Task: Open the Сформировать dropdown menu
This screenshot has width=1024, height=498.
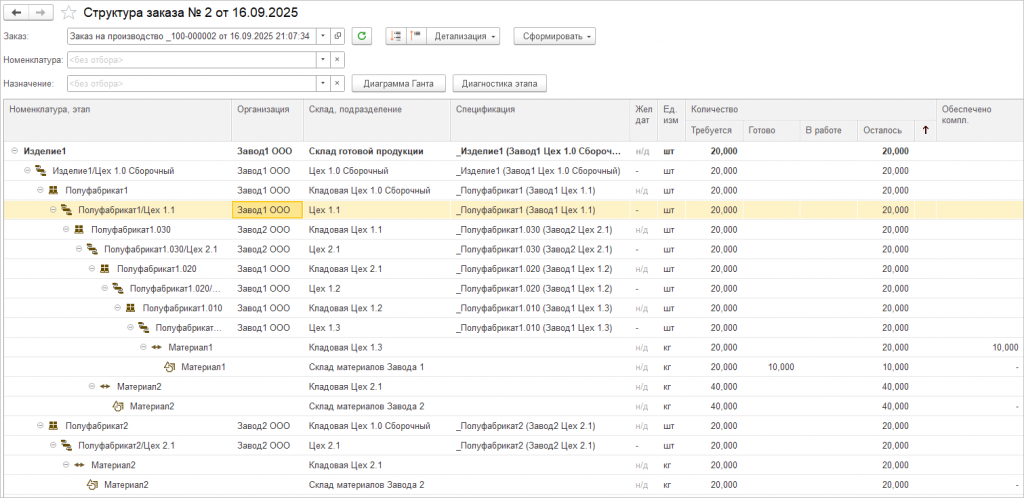Action: [554, 37]
